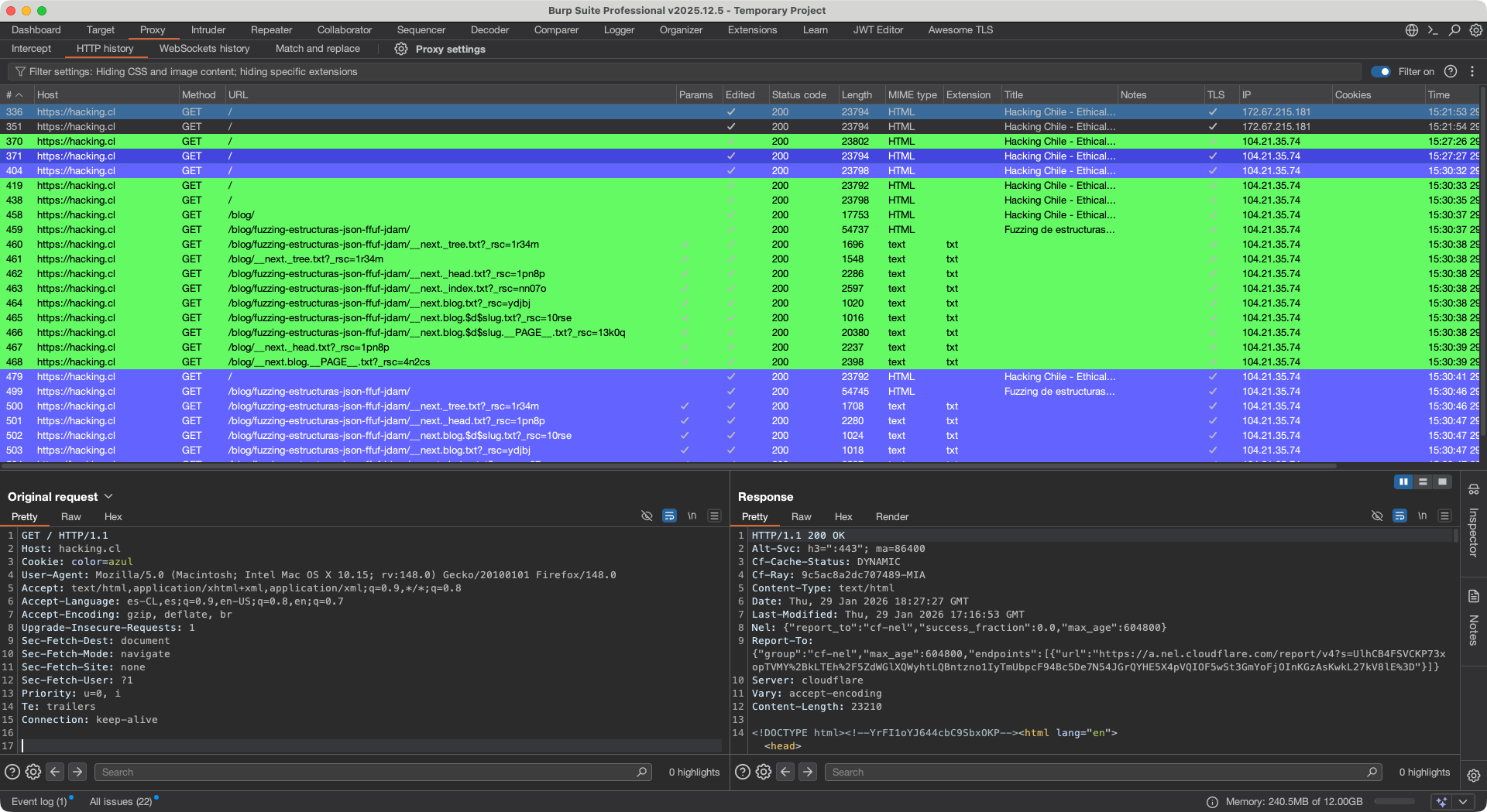1487x812 pixels.
Task: Expand the AI dropdown arrow in status bar
Action: 1463,802
